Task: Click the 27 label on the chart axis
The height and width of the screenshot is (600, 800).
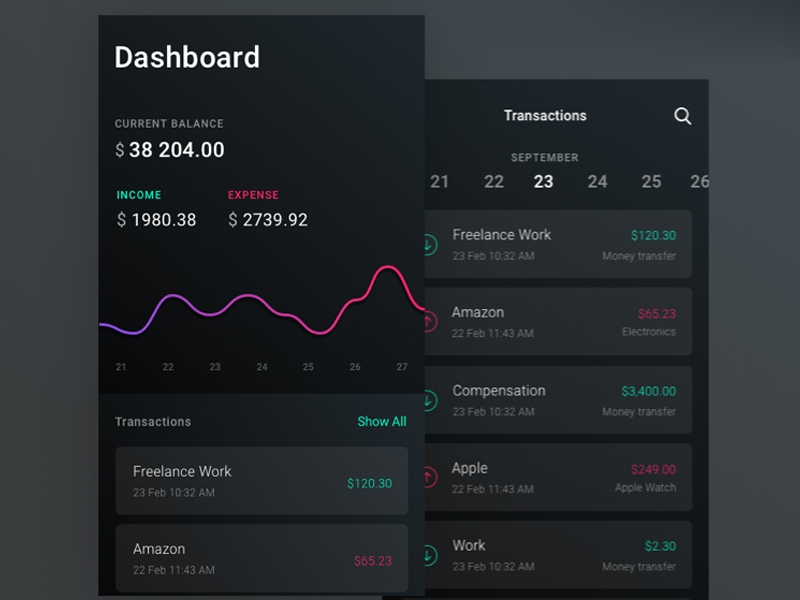Action: pyautogui.click(x=402, y=367)
